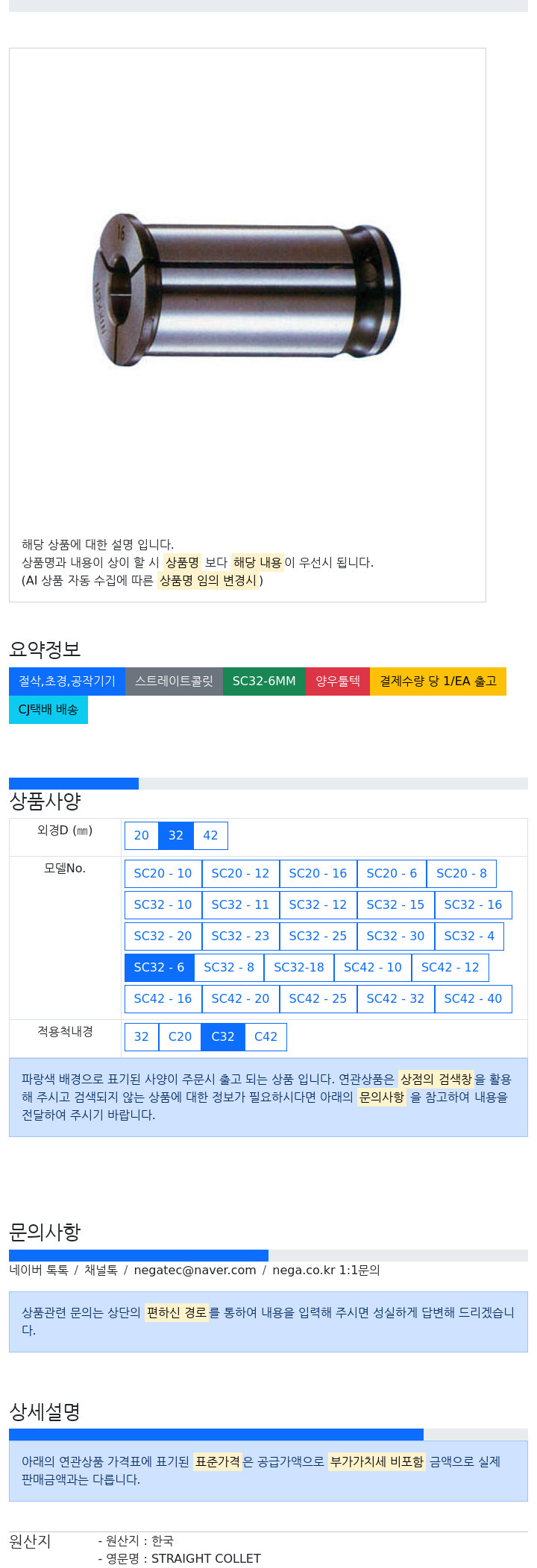Viewport: 537px width, 1568px height.
Task: Select model SC42 - 40
Action: click(473, 999)
